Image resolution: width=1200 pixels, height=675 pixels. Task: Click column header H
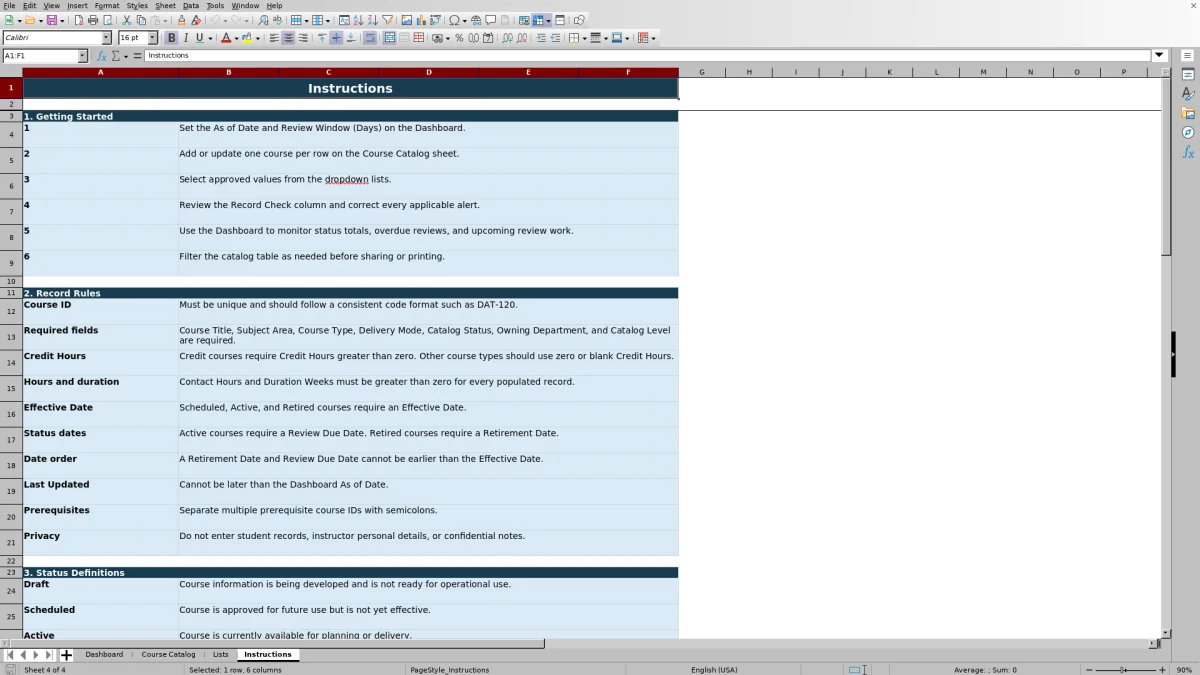749,72
